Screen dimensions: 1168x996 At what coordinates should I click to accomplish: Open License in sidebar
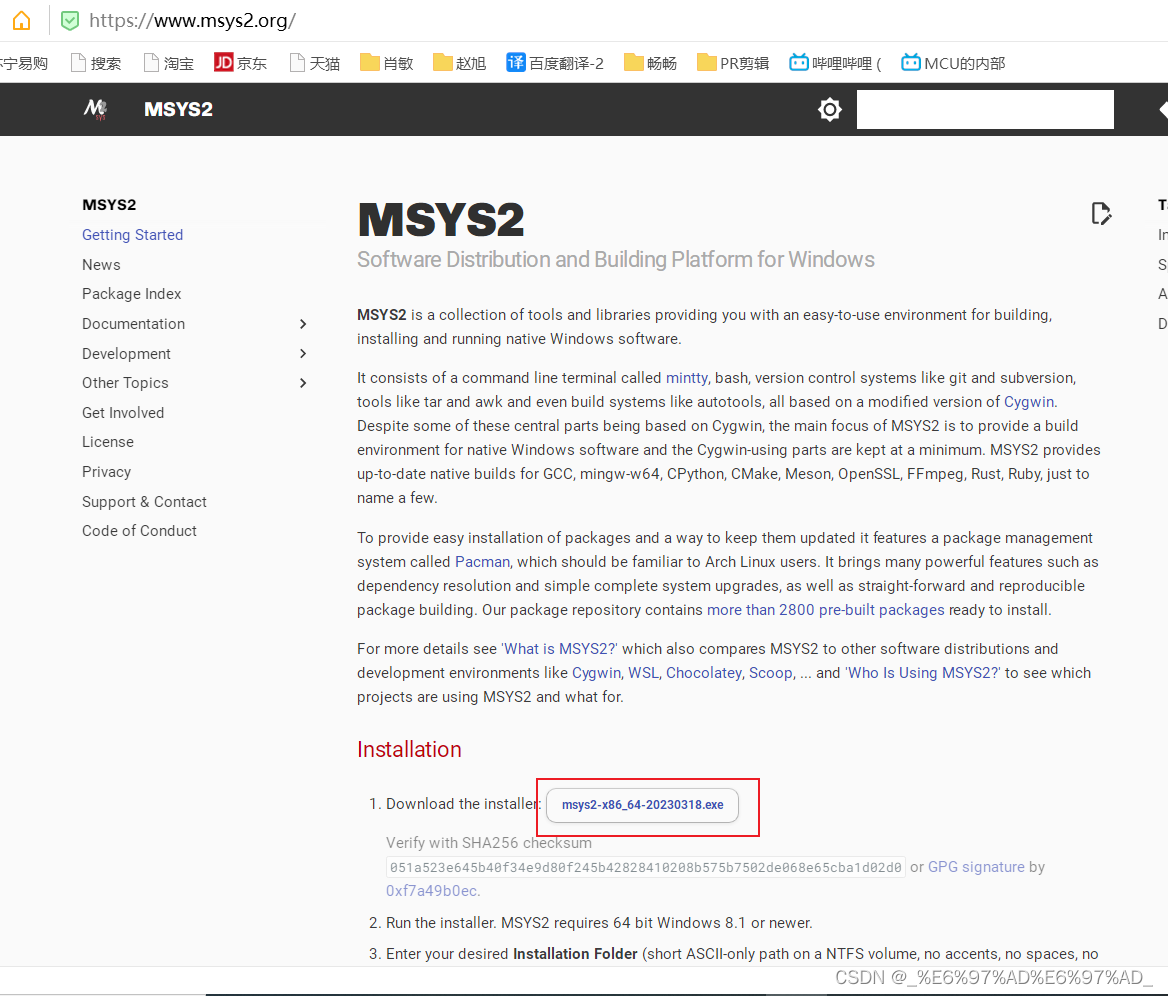108,442
